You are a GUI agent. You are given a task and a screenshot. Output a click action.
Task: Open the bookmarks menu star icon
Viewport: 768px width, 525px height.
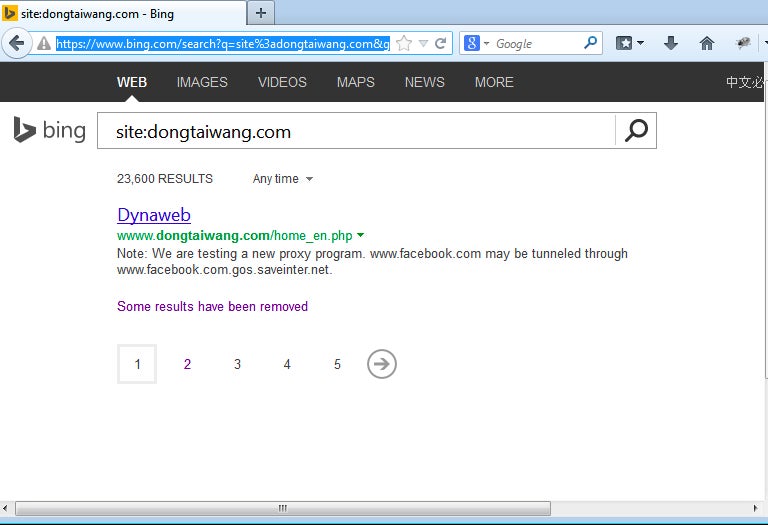pyautogui.click(x=624, y=44)
